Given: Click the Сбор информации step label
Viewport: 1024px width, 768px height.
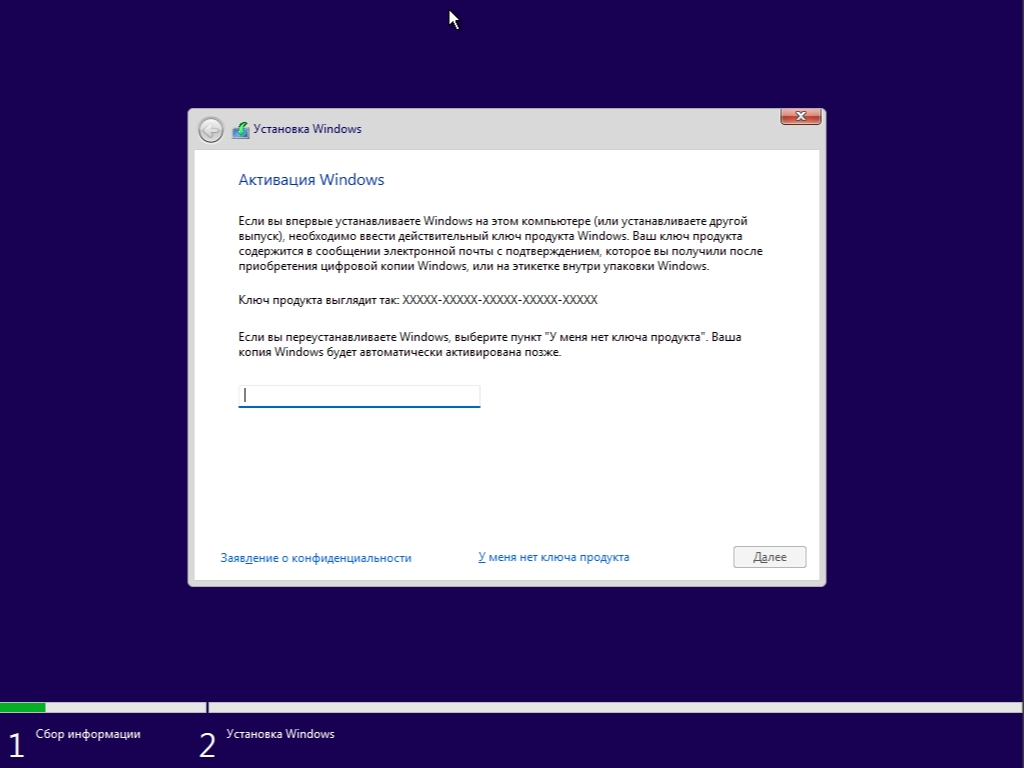Looking at the screenshot, I should [x=88, y=734].
